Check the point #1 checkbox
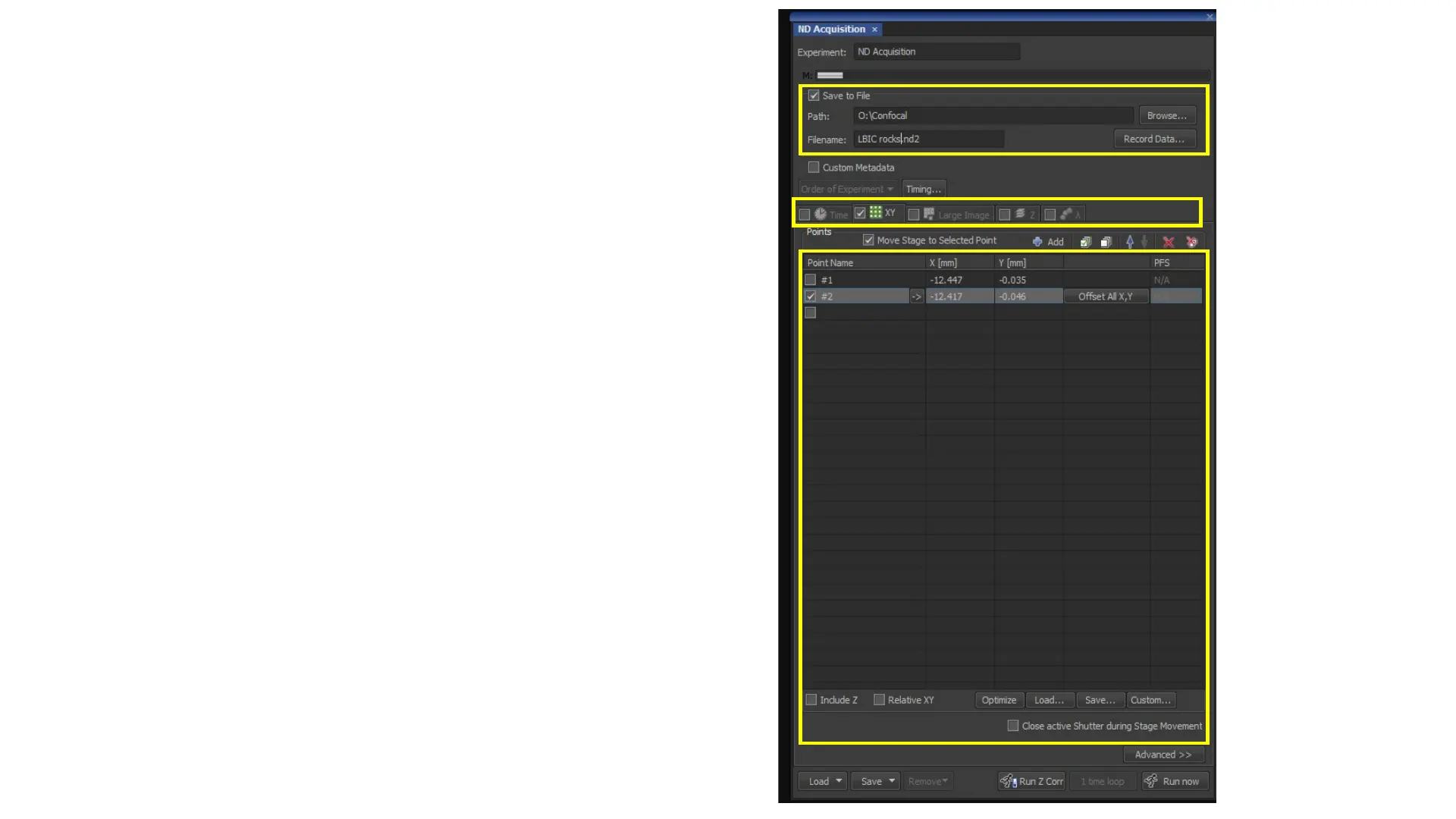 coord(811,280)
